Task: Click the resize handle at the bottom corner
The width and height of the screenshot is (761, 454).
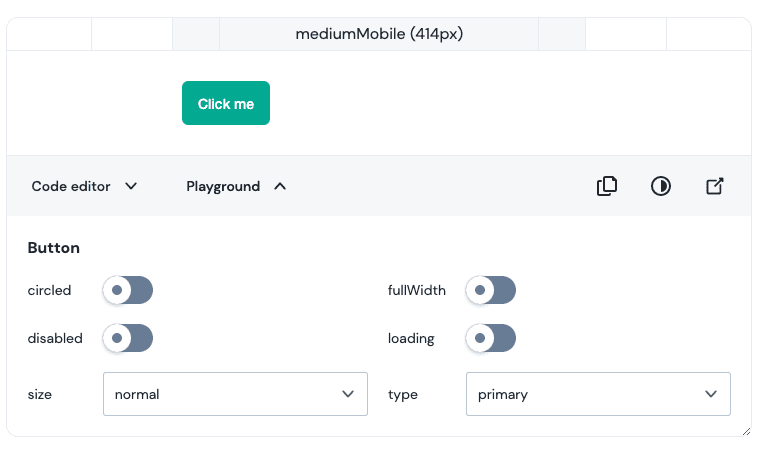Action: [x=746, y=431]
